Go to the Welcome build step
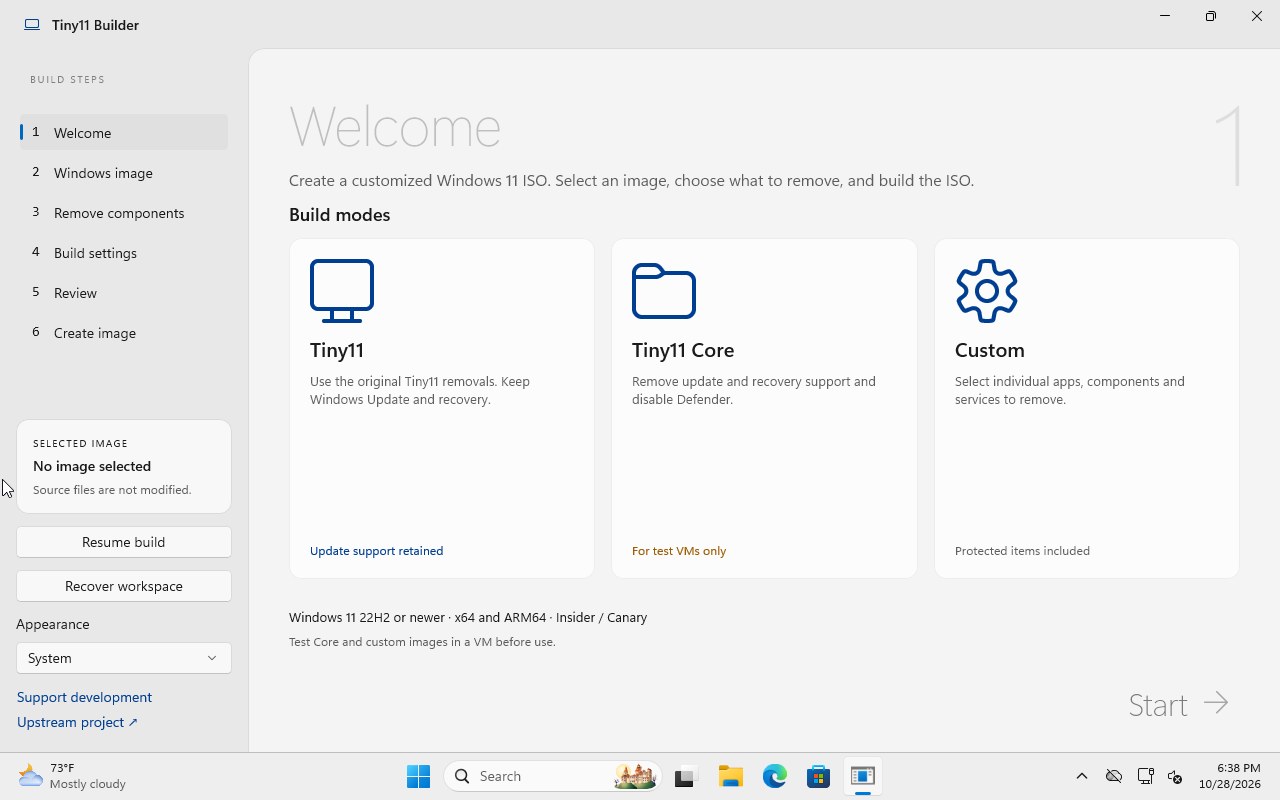This screenshot has width=1280, height=800. coord(124,133)
